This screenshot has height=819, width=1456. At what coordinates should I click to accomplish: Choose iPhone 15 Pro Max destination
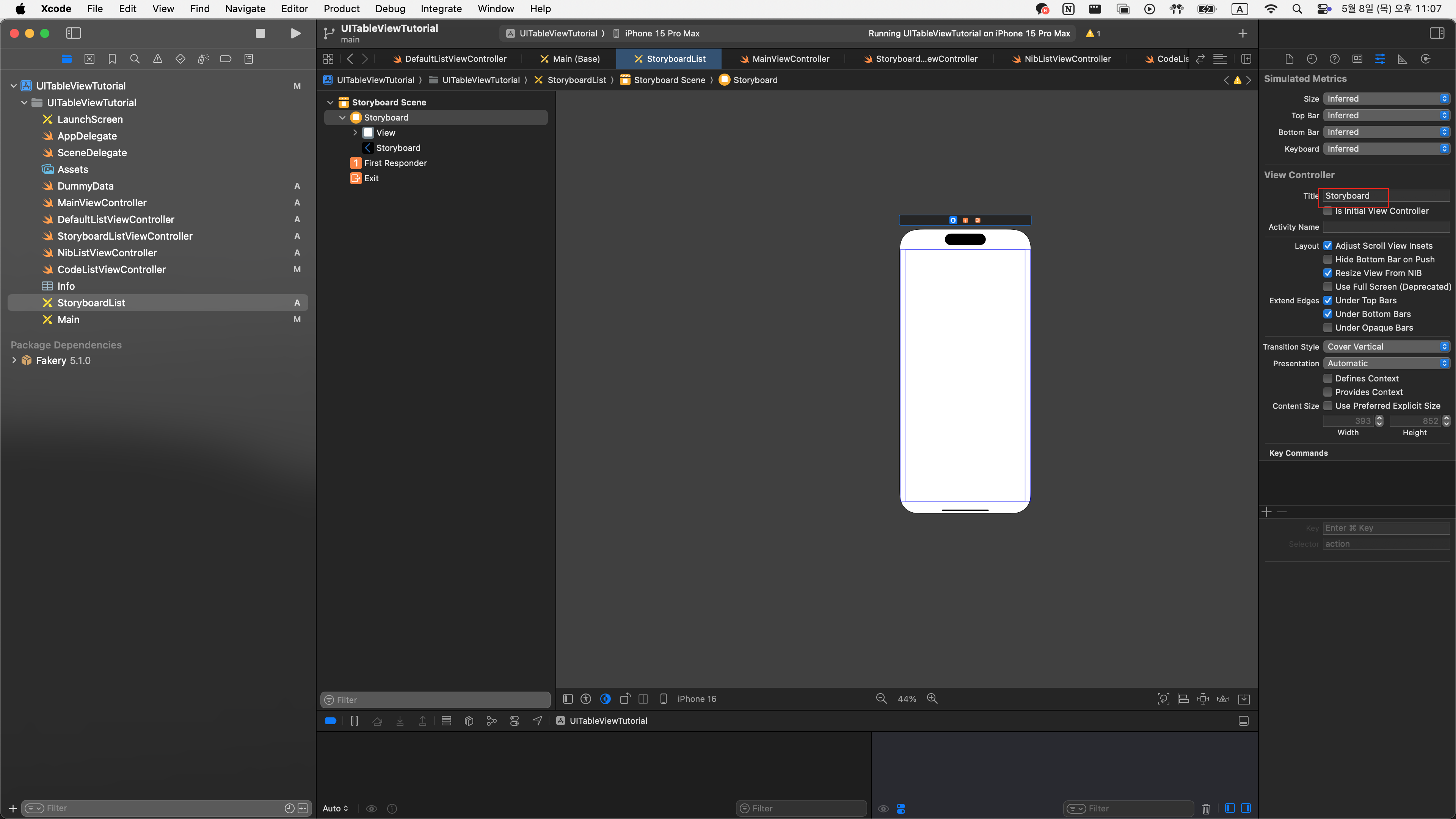656,33
